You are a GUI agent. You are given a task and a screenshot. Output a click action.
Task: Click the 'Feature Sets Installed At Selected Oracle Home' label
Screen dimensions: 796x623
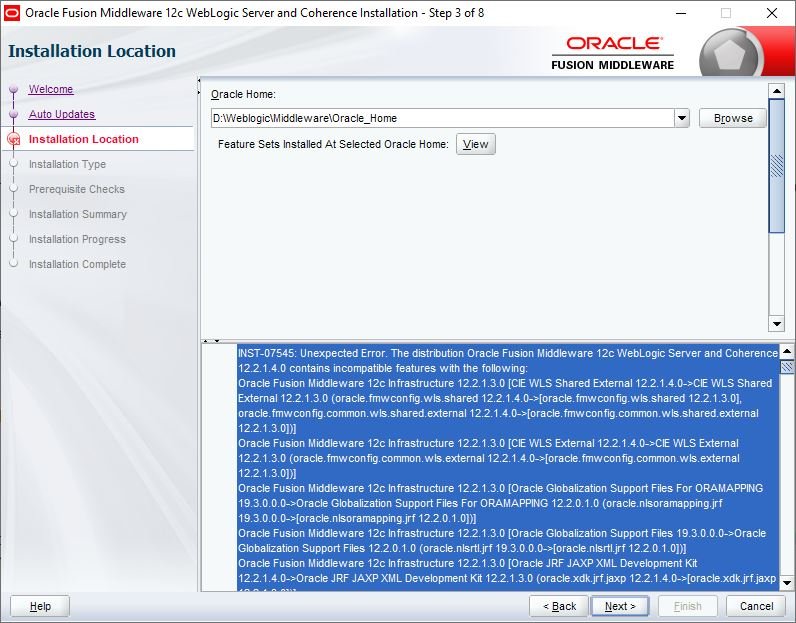click(x=333, y=144)
